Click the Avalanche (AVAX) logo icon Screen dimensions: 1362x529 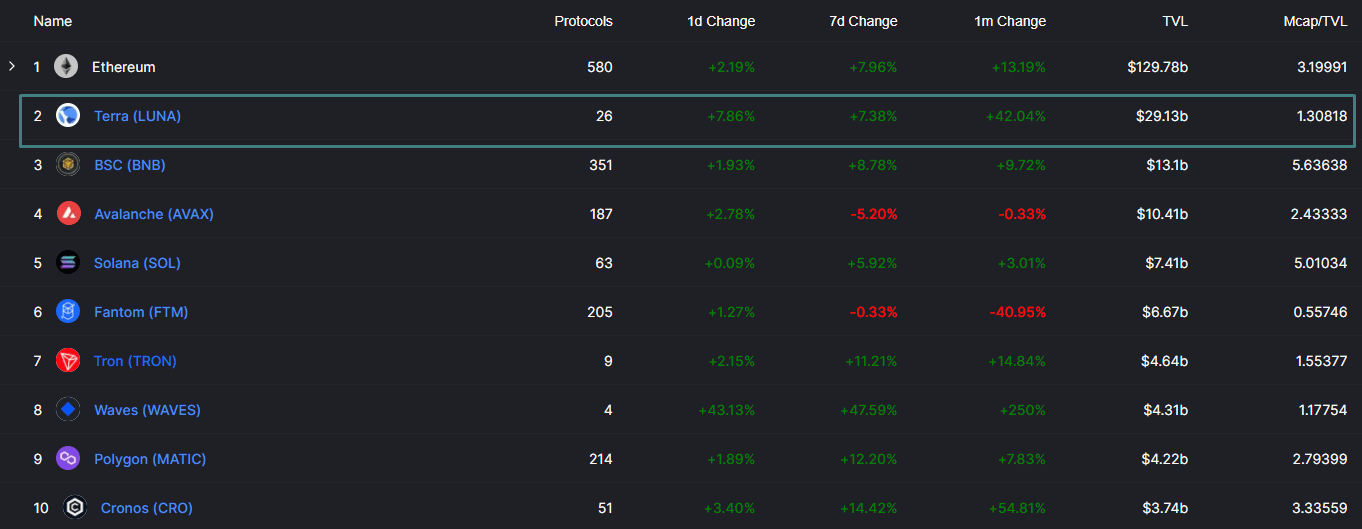[68, 214]
